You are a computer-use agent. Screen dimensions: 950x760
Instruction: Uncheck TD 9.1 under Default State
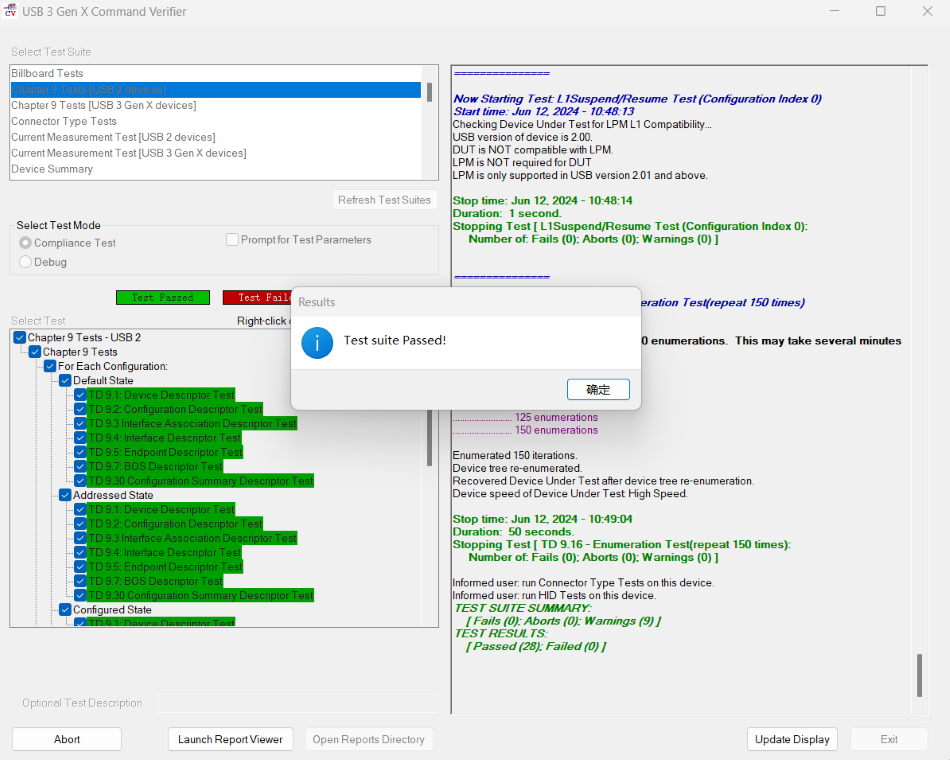(81, 395)
